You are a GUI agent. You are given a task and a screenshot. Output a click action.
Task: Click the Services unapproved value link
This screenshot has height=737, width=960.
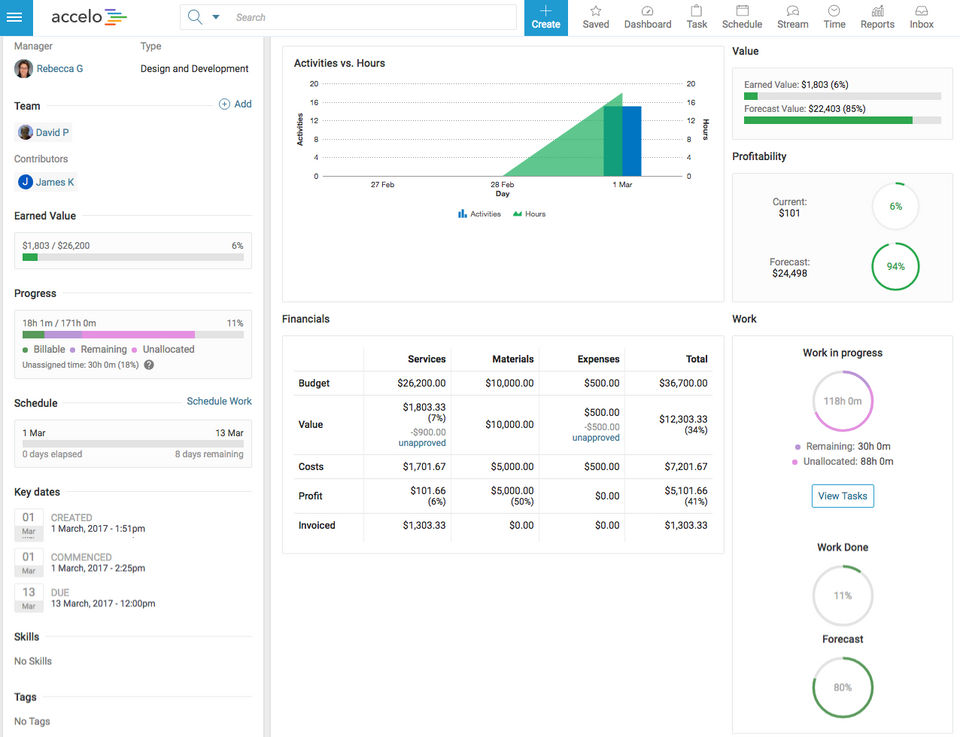[x=422, y=443]
